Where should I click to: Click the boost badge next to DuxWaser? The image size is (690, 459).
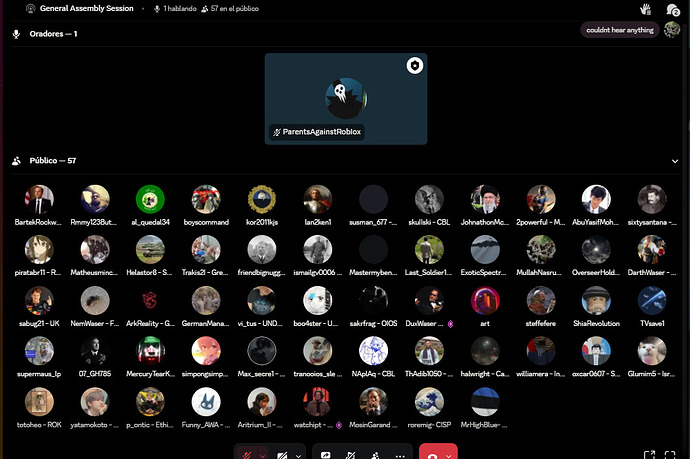click(450, 324)
